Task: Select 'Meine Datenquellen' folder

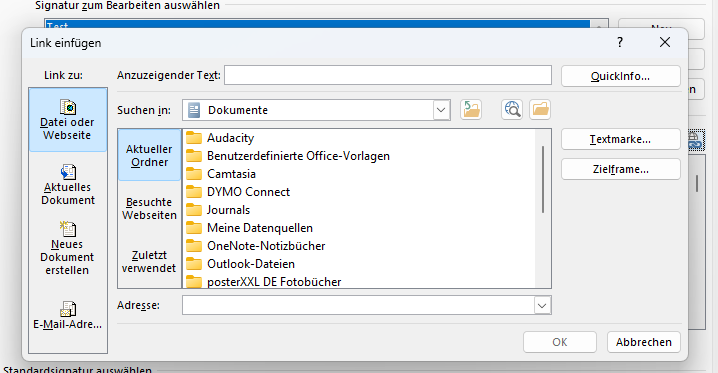Action: pyautogui.click(x=249, y=228)
